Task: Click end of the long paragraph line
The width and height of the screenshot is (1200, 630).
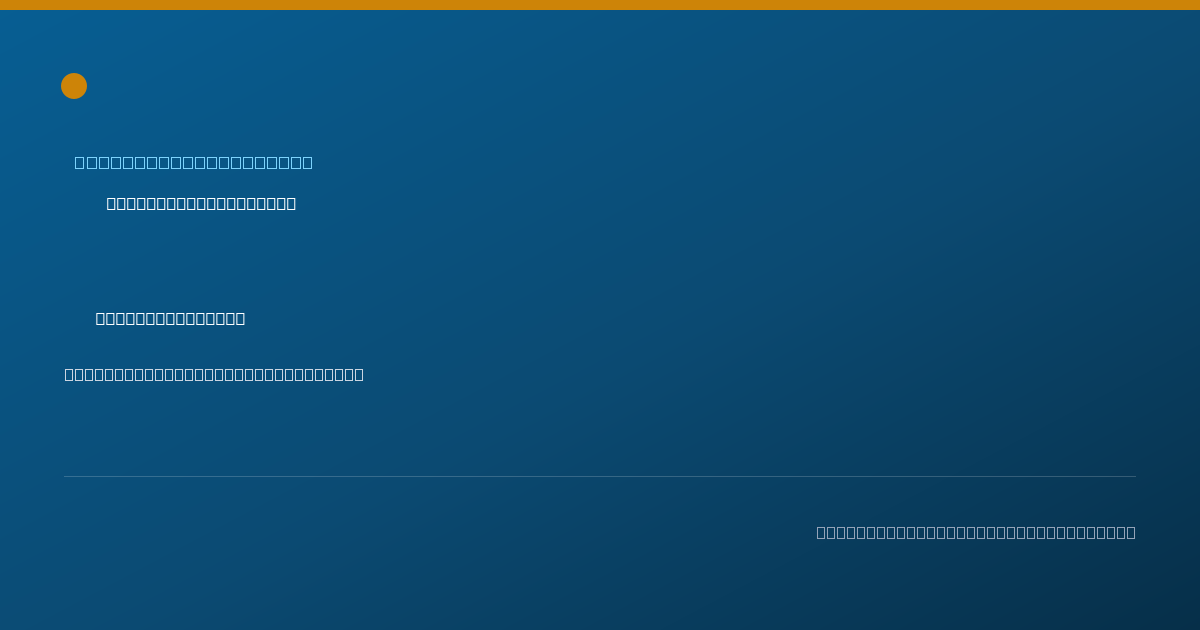Action: pyautogui.click(x=359, y=375)
